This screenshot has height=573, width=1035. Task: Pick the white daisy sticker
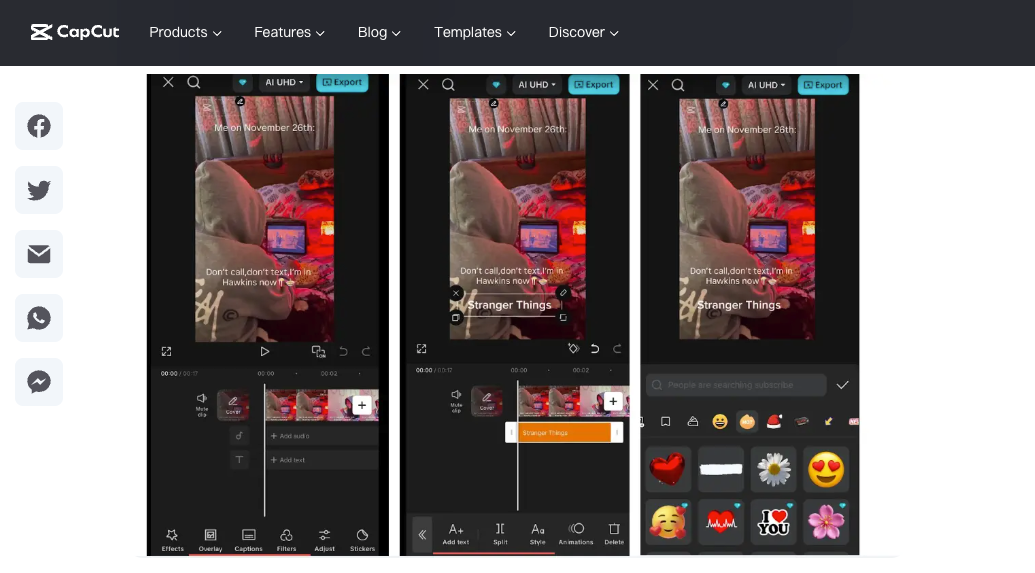tap(774, 469)
